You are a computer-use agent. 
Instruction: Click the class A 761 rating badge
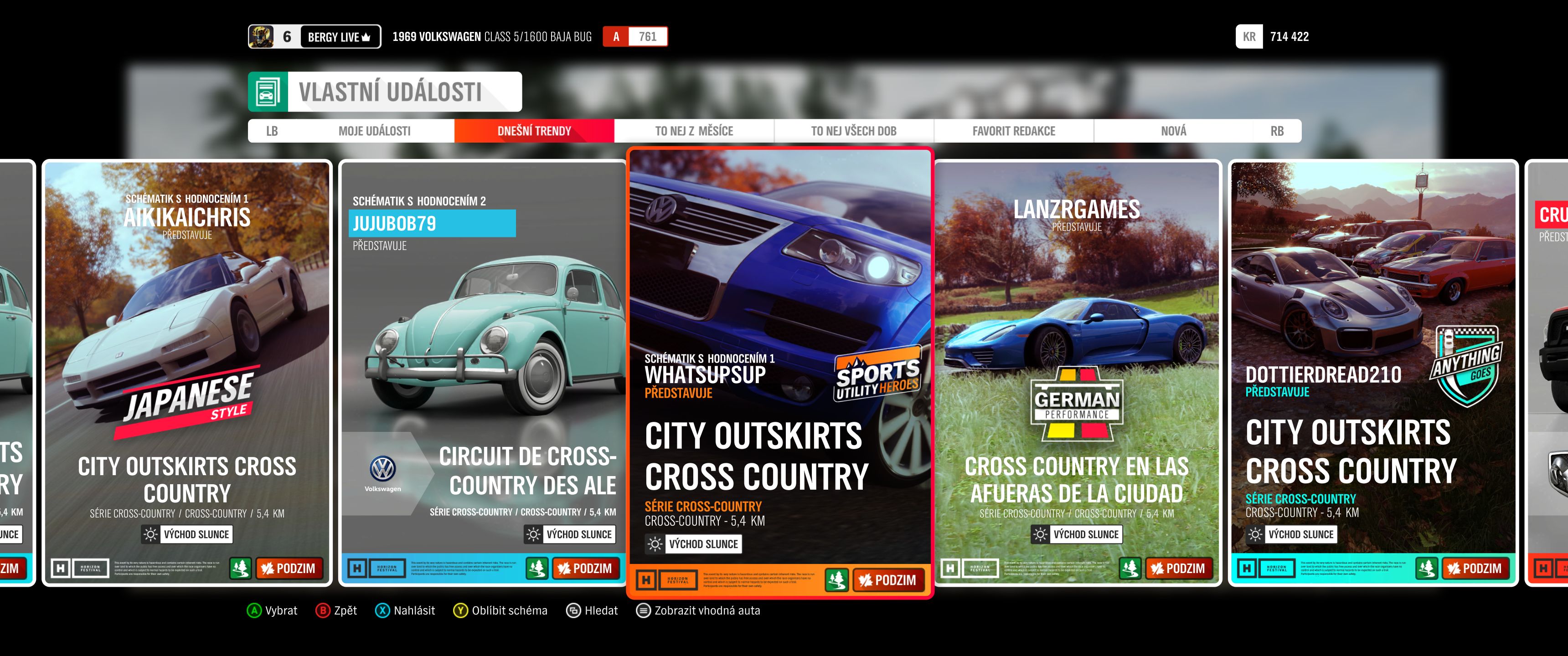pos(635,36)
